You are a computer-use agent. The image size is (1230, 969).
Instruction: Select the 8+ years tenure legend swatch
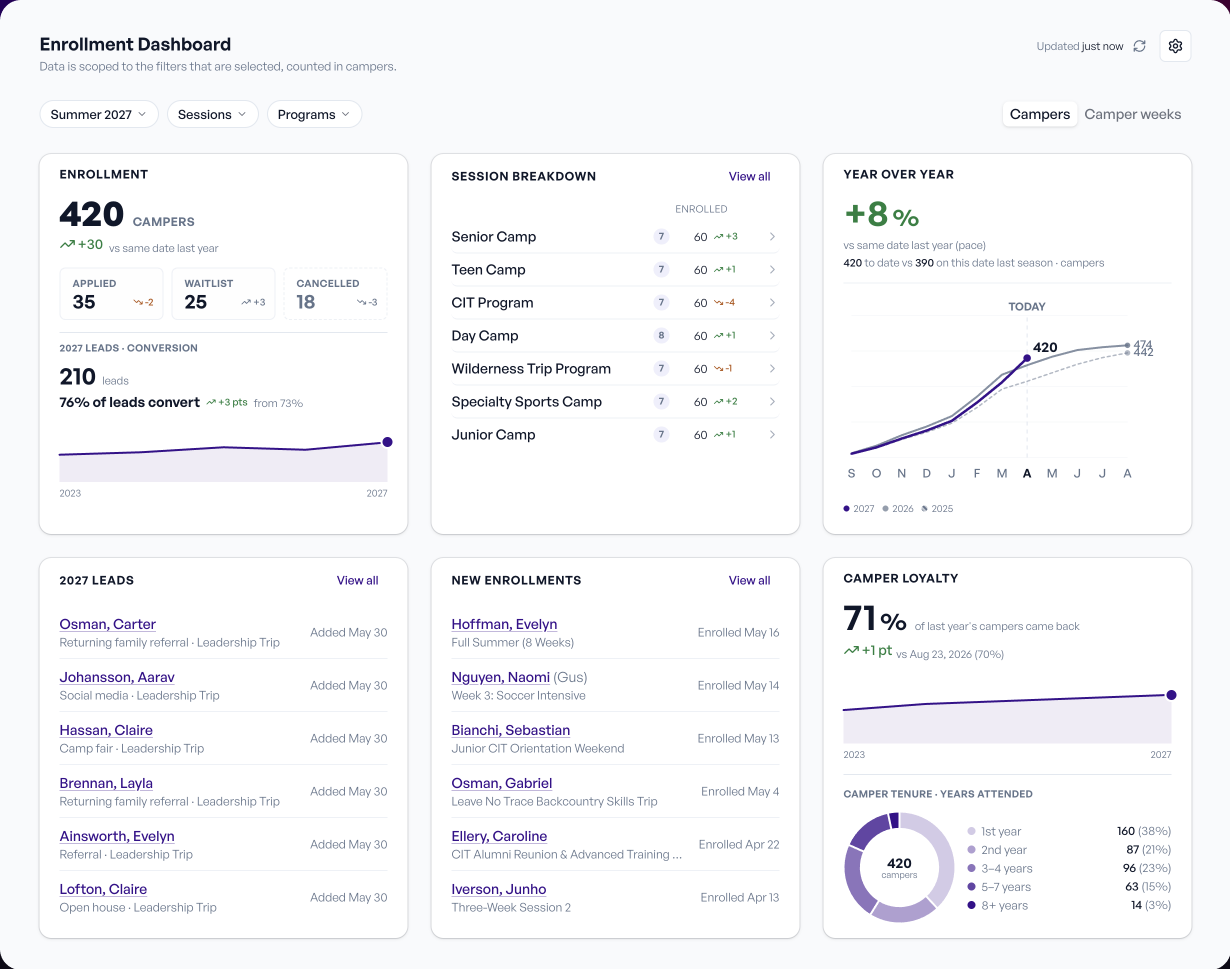click(x=972, y=906)
